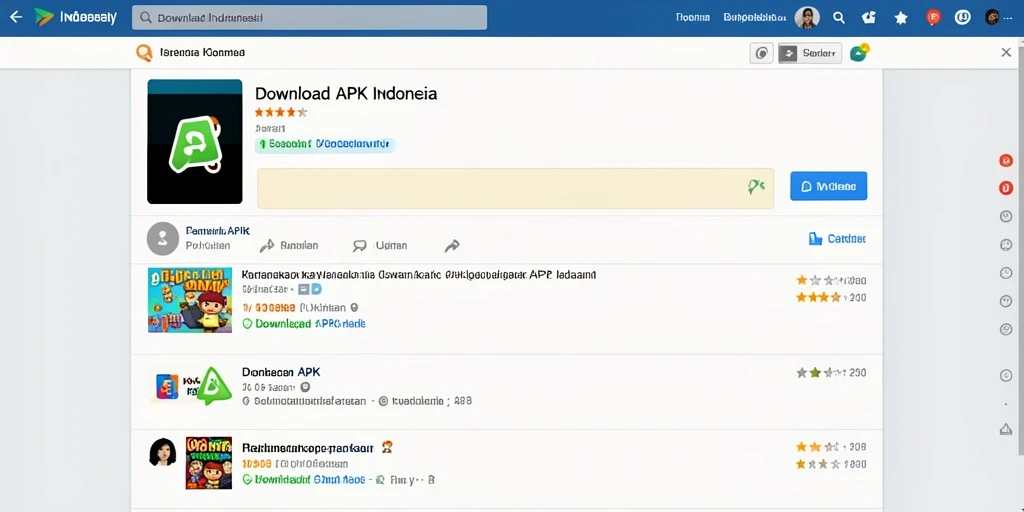Click the triangle icon at bottom of right sidebar
Viewport: 1024px width, 512px height.
pyautogui.click(x=1006, y=429)
